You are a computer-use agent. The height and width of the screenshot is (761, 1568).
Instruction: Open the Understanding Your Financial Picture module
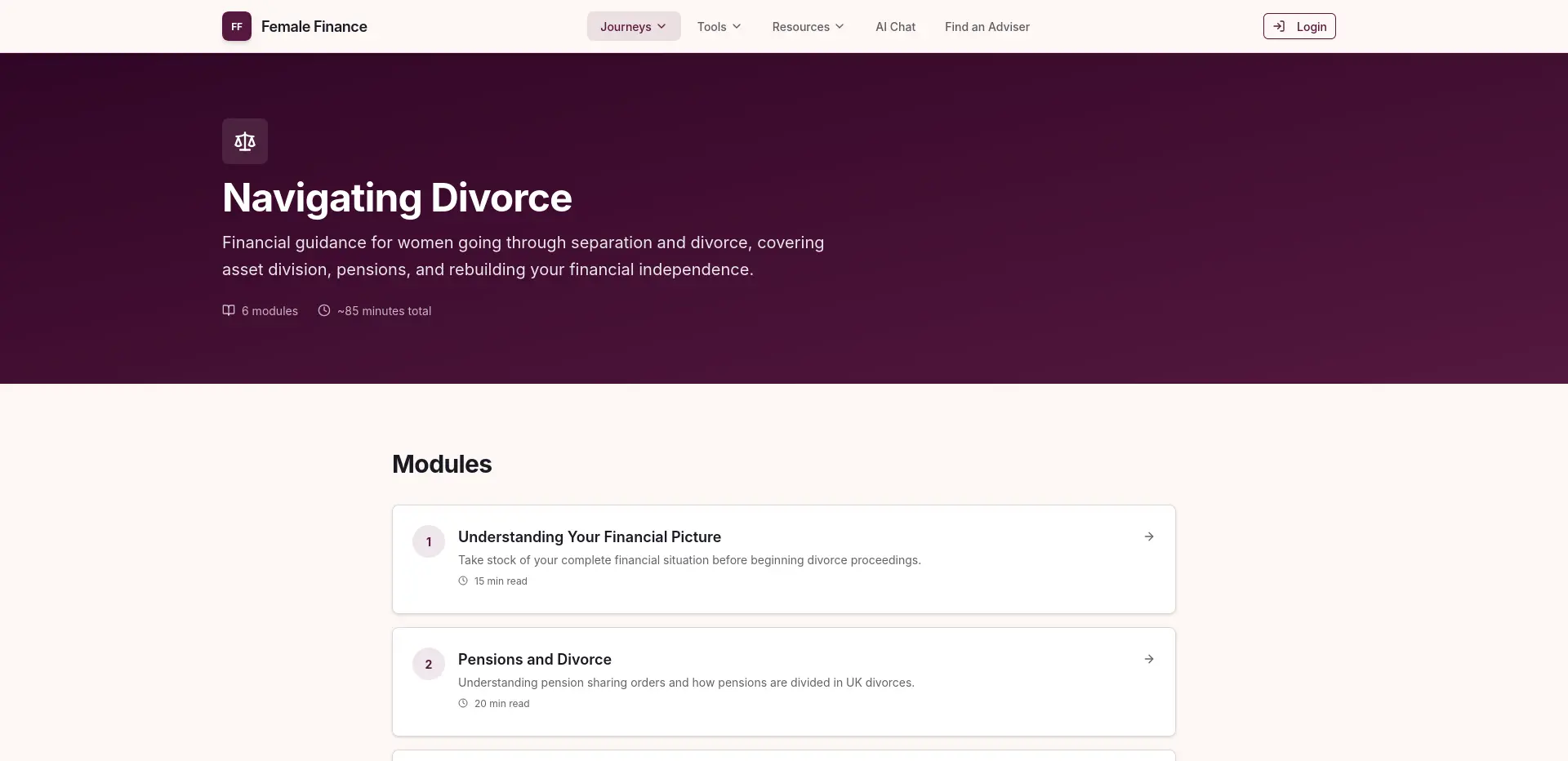pyautogui.click(x=589, y=536)
